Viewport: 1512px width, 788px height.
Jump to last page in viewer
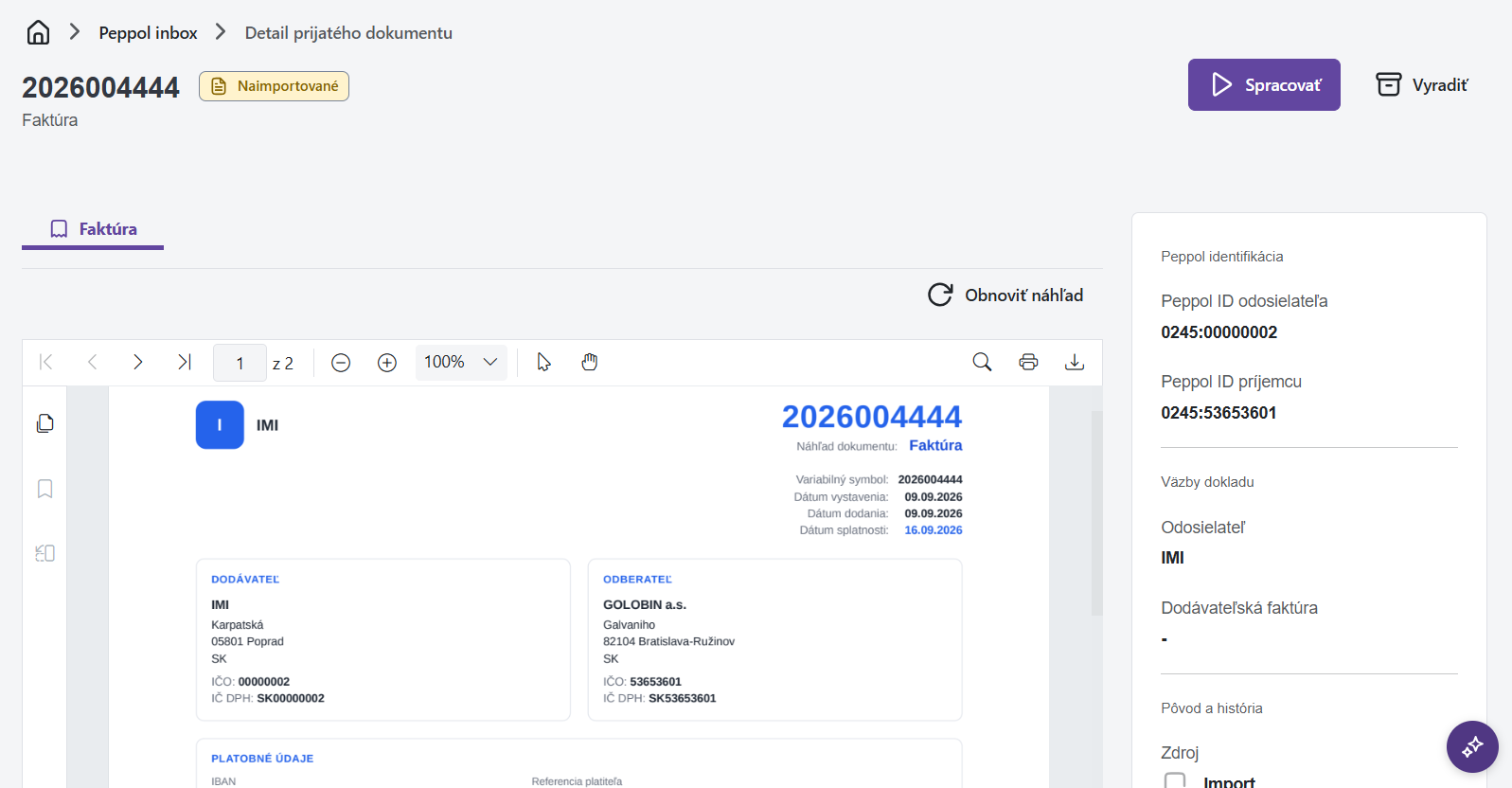click(185, 362)
